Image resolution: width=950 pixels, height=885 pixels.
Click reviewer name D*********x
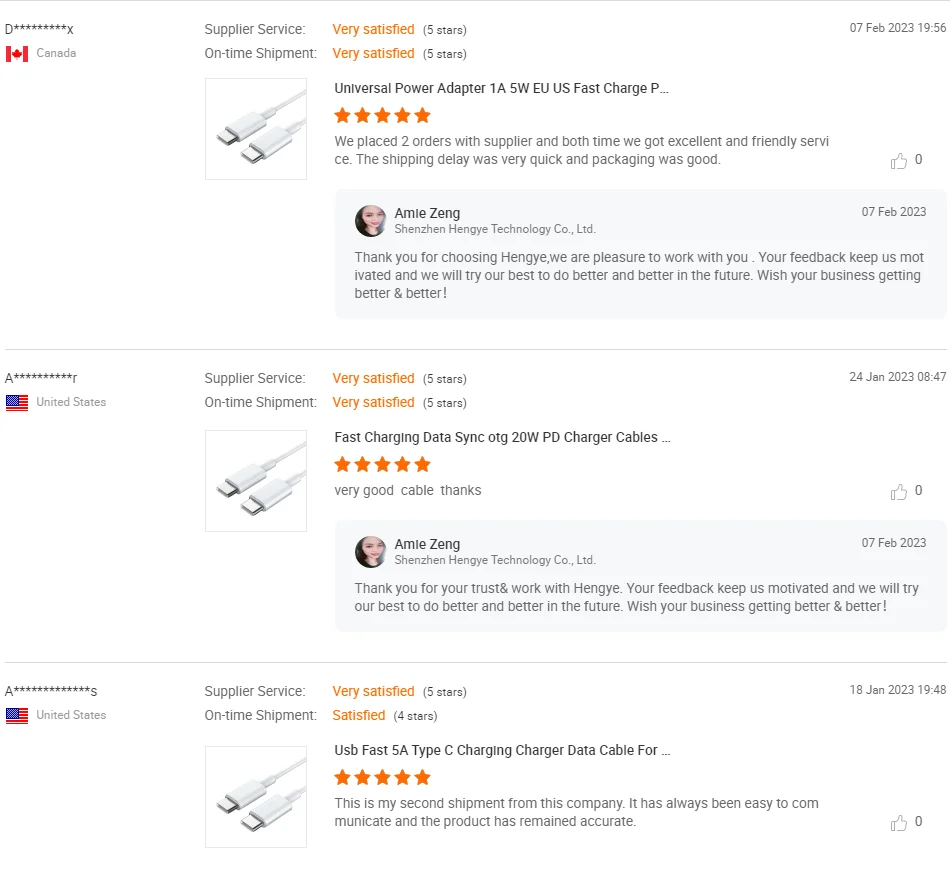(x=39, y=30)
